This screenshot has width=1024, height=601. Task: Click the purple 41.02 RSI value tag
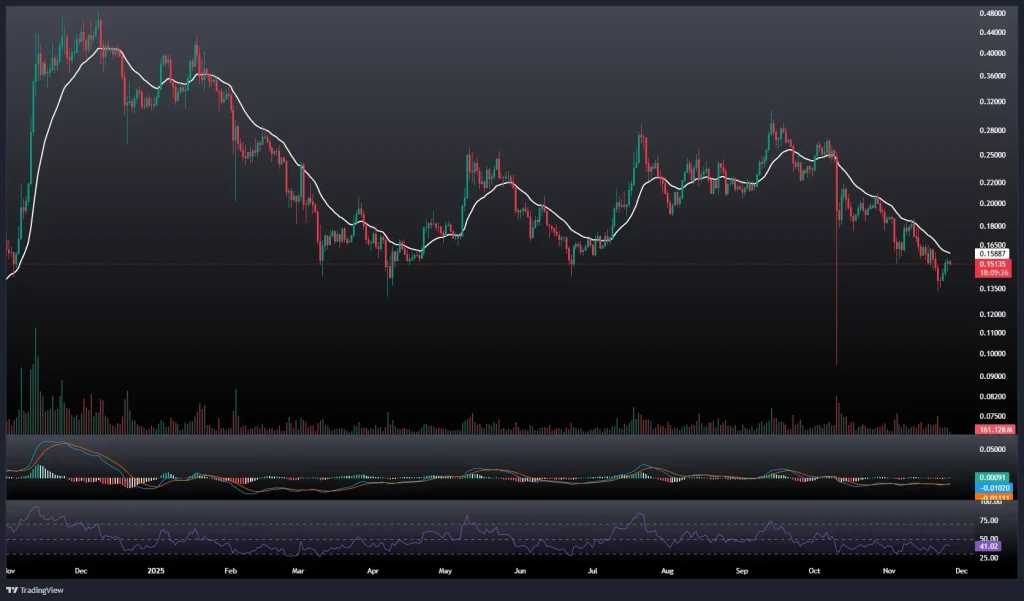(x=986, y=546)
